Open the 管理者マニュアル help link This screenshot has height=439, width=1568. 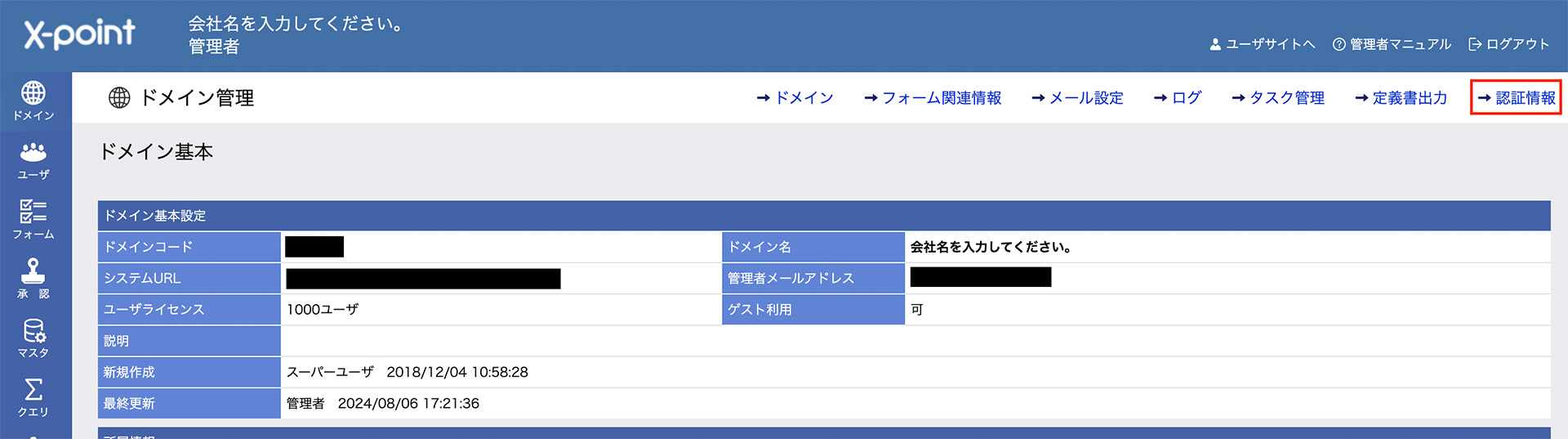pyautogui.click(x=1392, y=44)
